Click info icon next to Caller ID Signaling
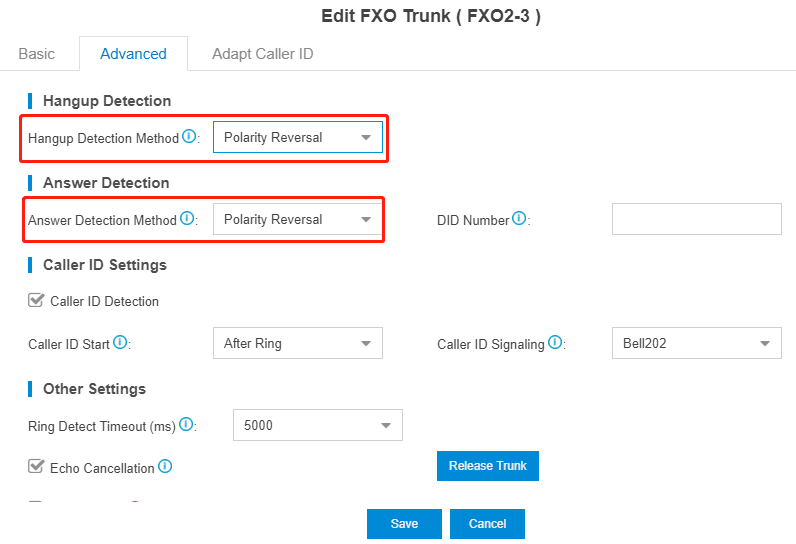The width and height of the screenshot is (796, 544). [555, 343]
